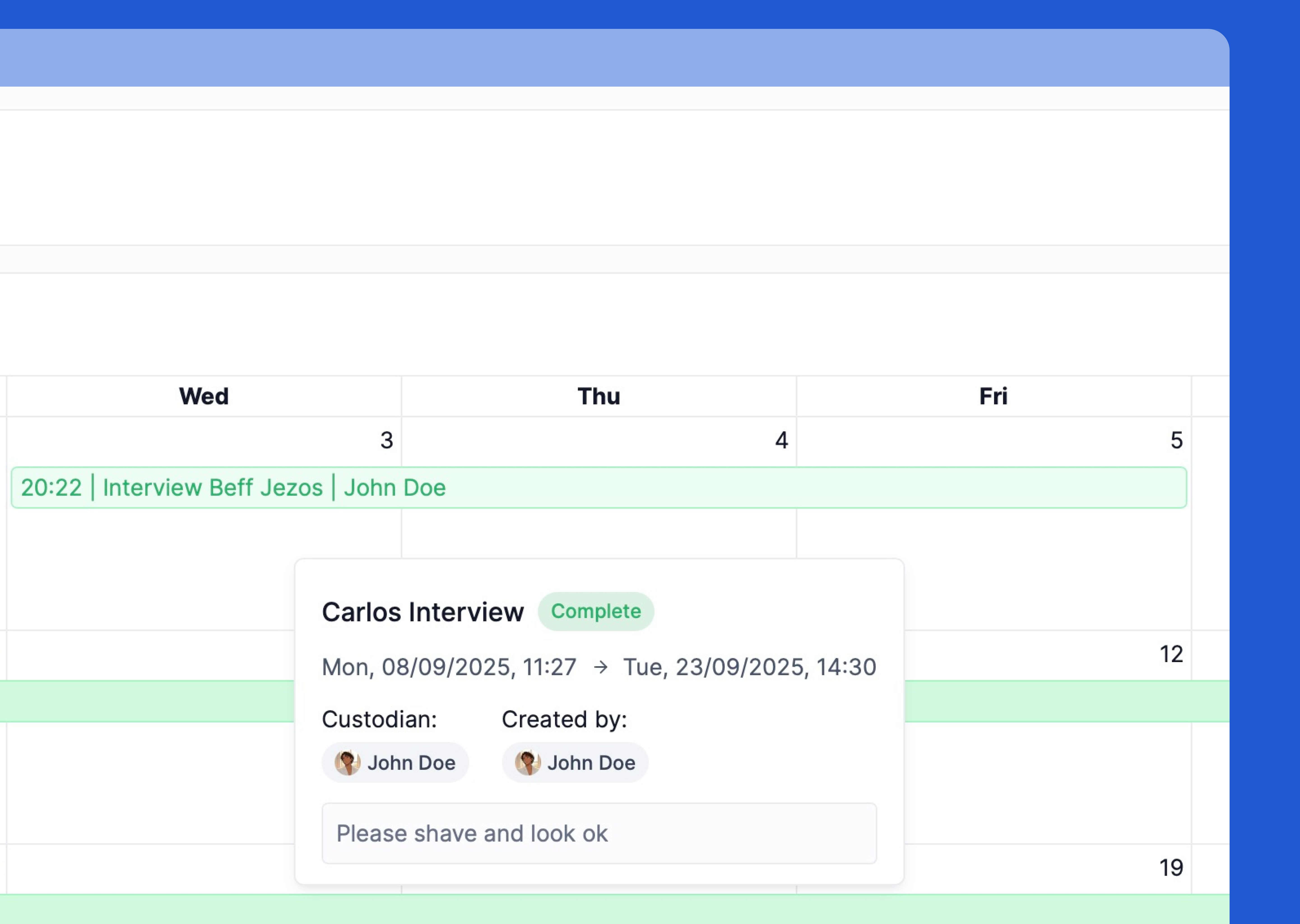Select day 12 in the calendar

tap(1171, 654)
